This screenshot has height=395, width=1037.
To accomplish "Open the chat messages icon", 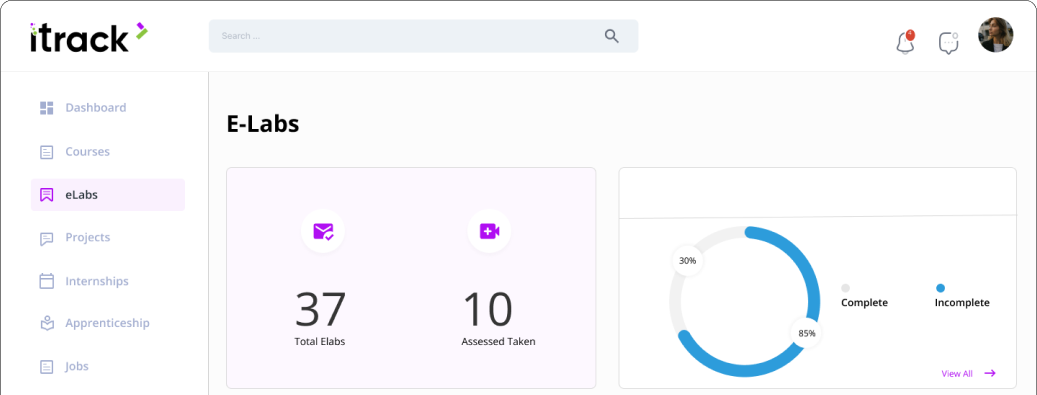I will point(948,43).
